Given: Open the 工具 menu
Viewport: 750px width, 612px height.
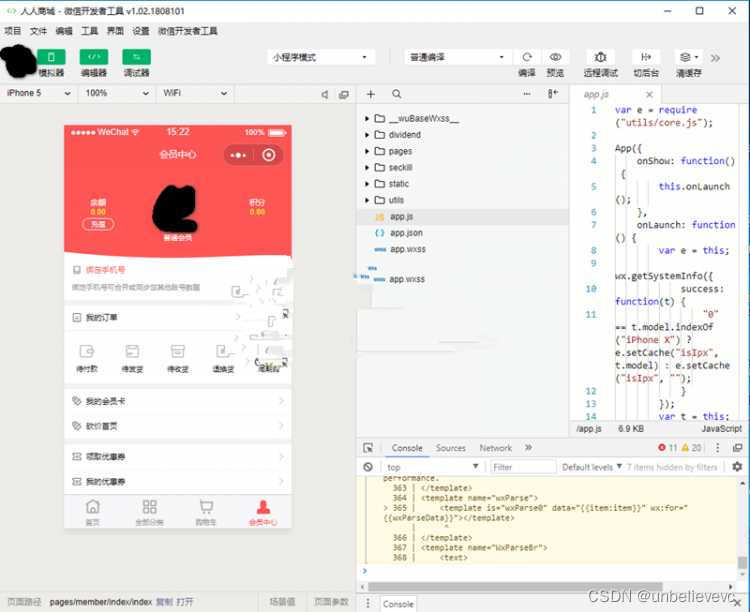Looking at the screenshot, I should tap(89, 31).
